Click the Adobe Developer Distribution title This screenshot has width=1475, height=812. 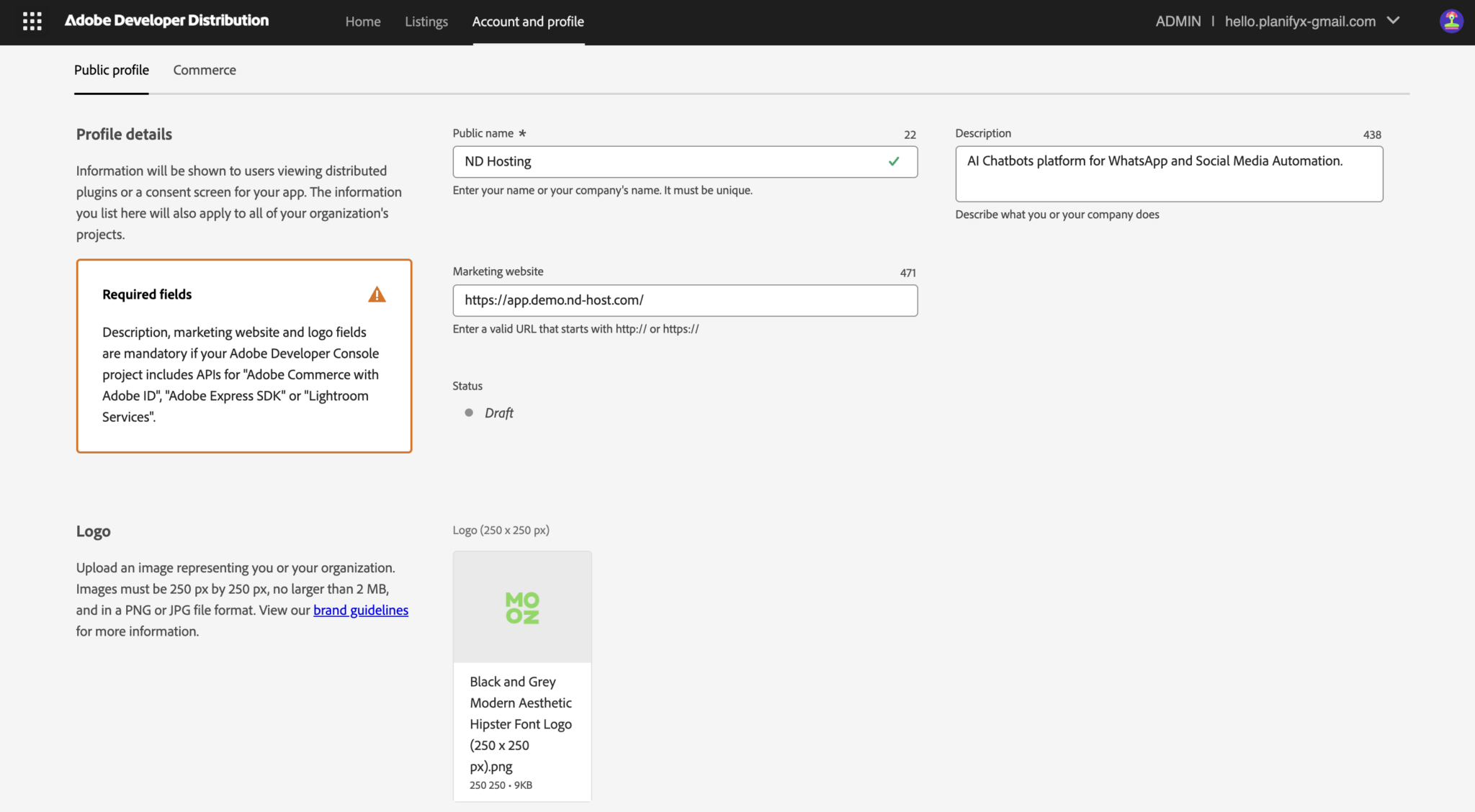pos(166,21)
